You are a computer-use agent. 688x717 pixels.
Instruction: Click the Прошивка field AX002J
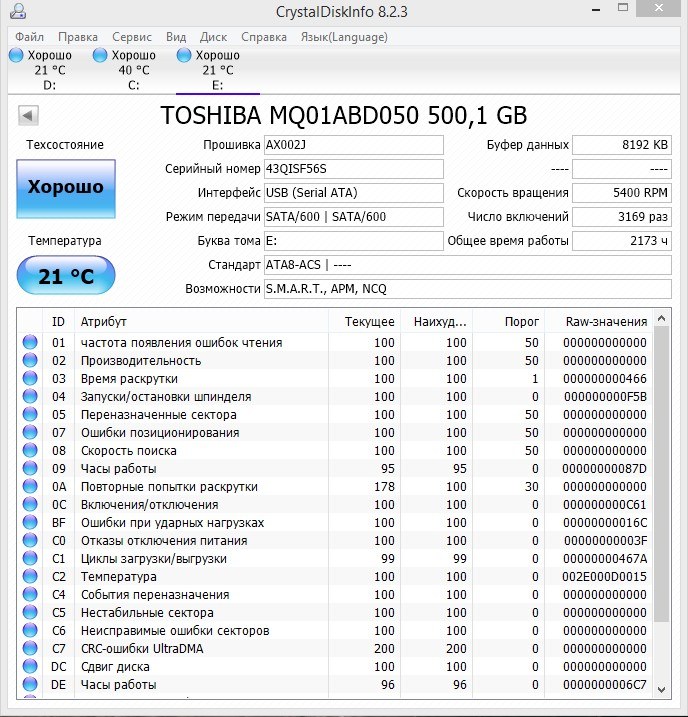[x=354, y=145]
